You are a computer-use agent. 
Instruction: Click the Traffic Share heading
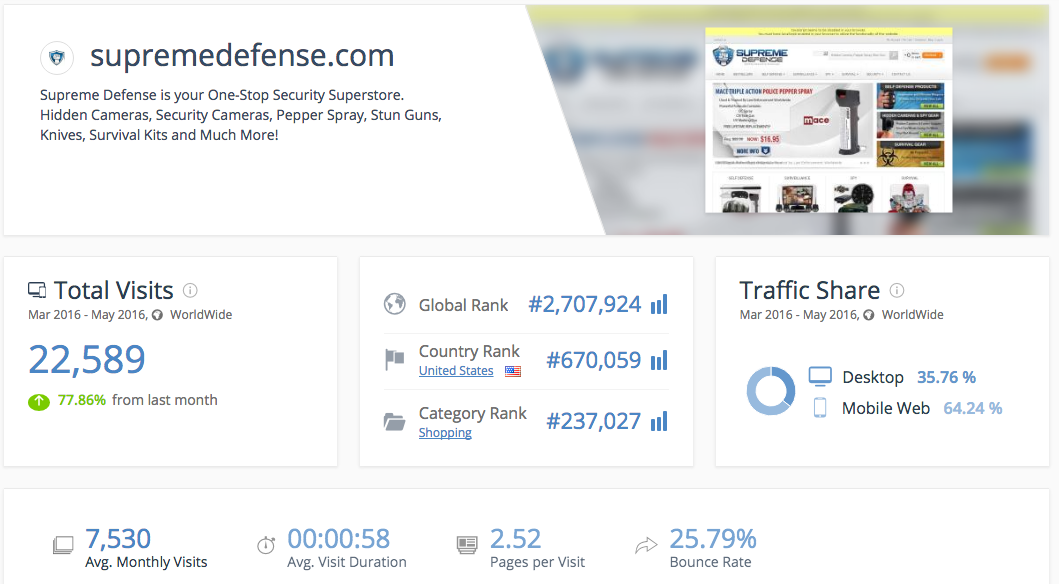(810, 290)
